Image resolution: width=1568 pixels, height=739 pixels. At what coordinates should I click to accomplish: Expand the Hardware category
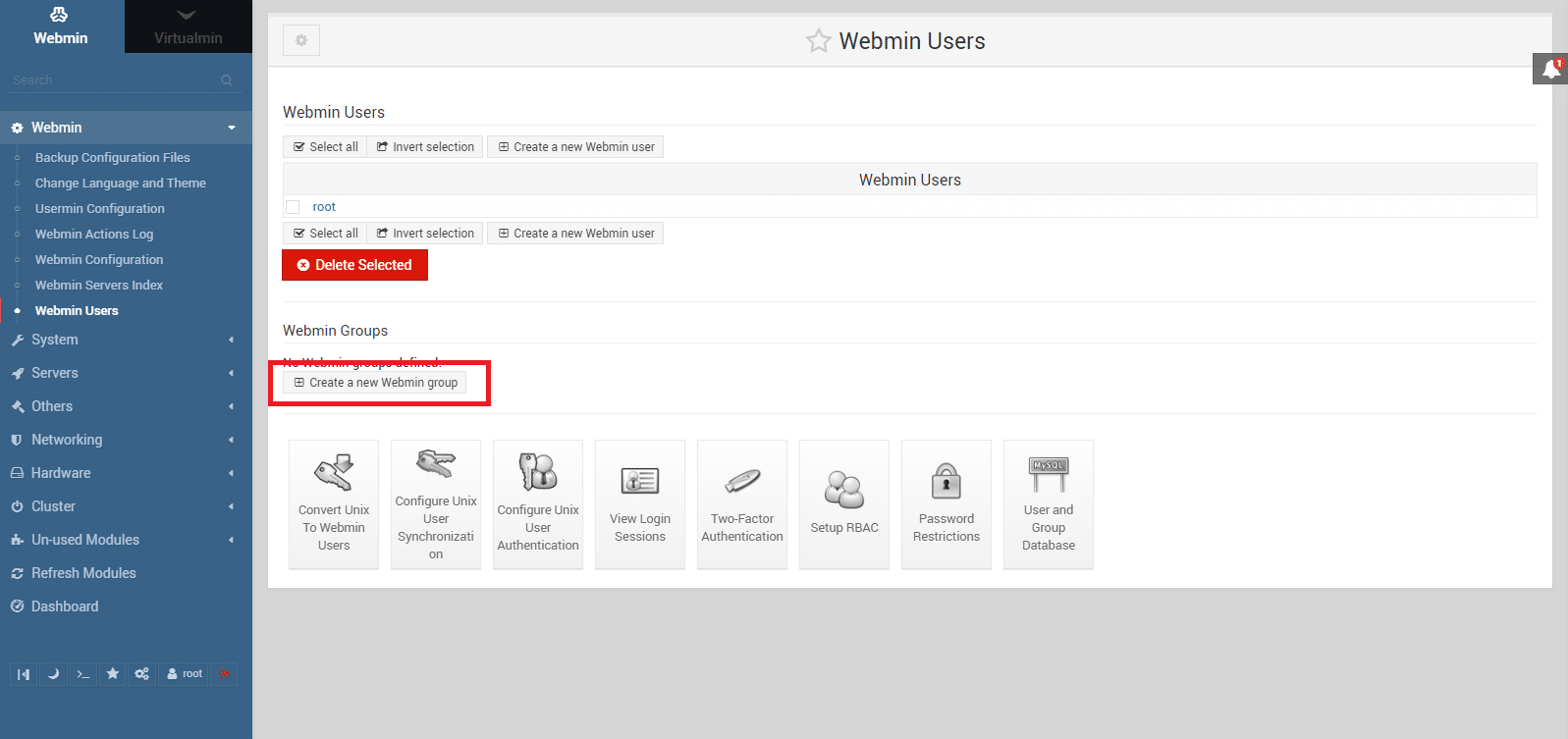pyautogui.click(x=126, y=473)
